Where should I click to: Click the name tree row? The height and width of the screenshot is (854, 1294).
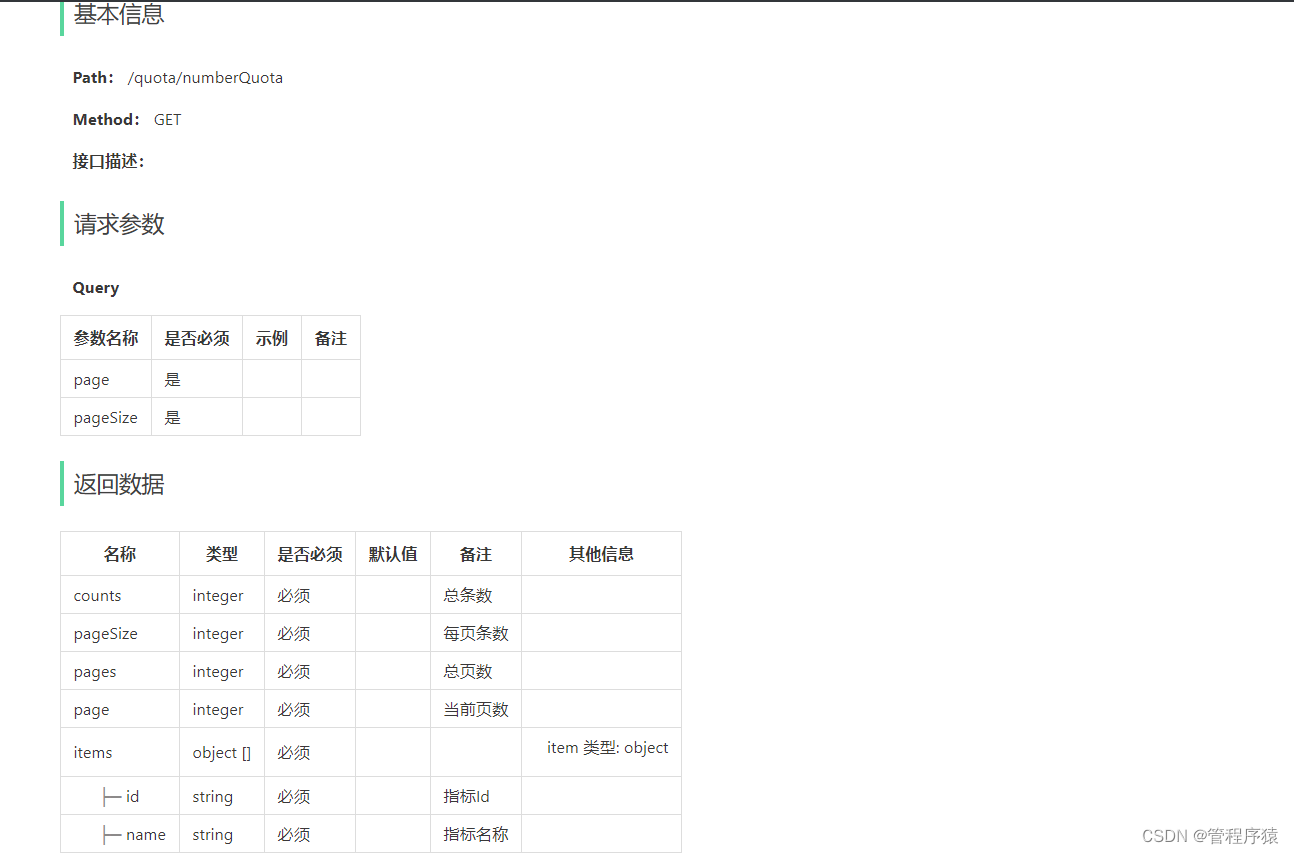(x=134, y=835)
